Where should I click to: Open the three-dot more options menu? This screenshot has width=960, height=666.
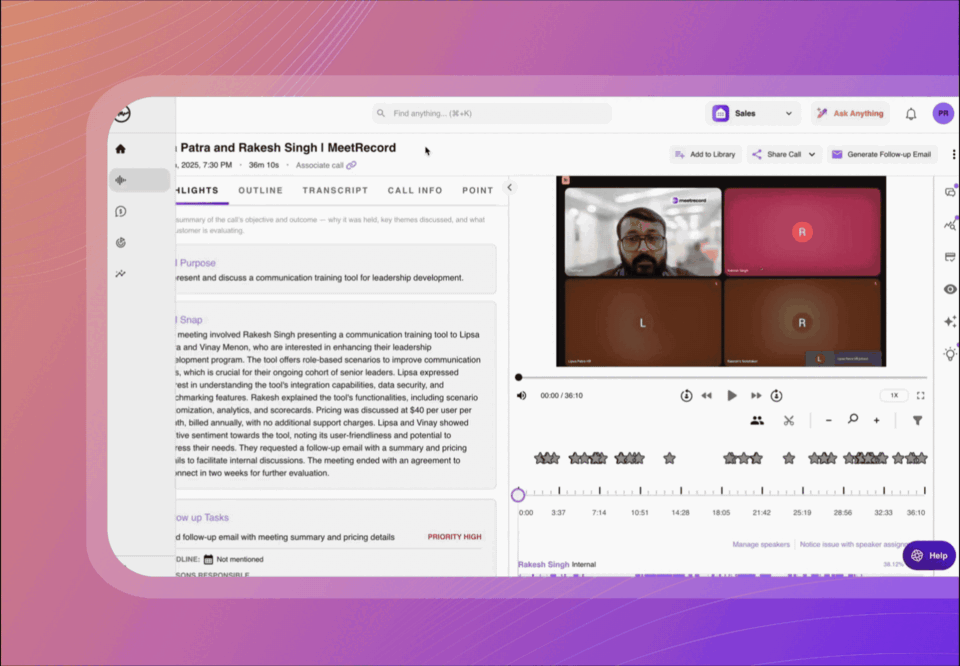click(x=953, y=155)
